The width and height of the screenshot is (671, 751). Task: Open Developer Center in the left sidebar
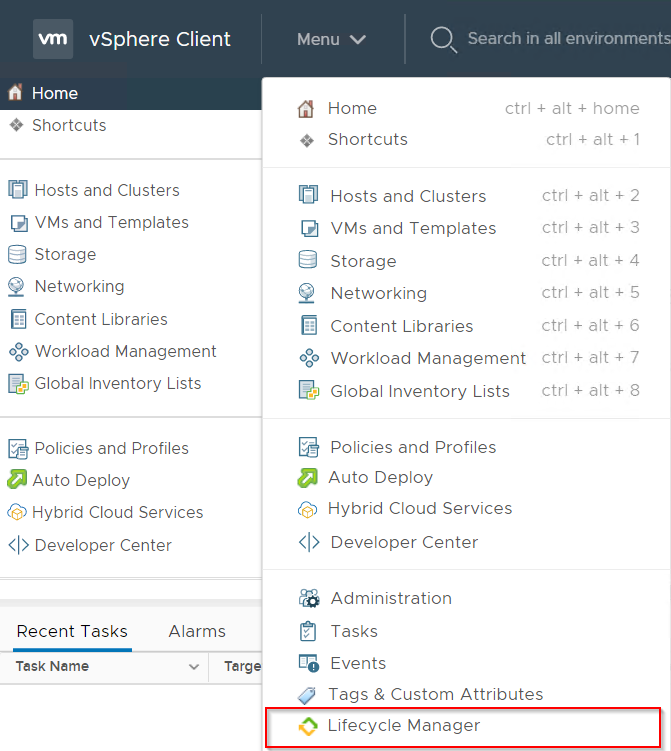click(x=102, y=545)
